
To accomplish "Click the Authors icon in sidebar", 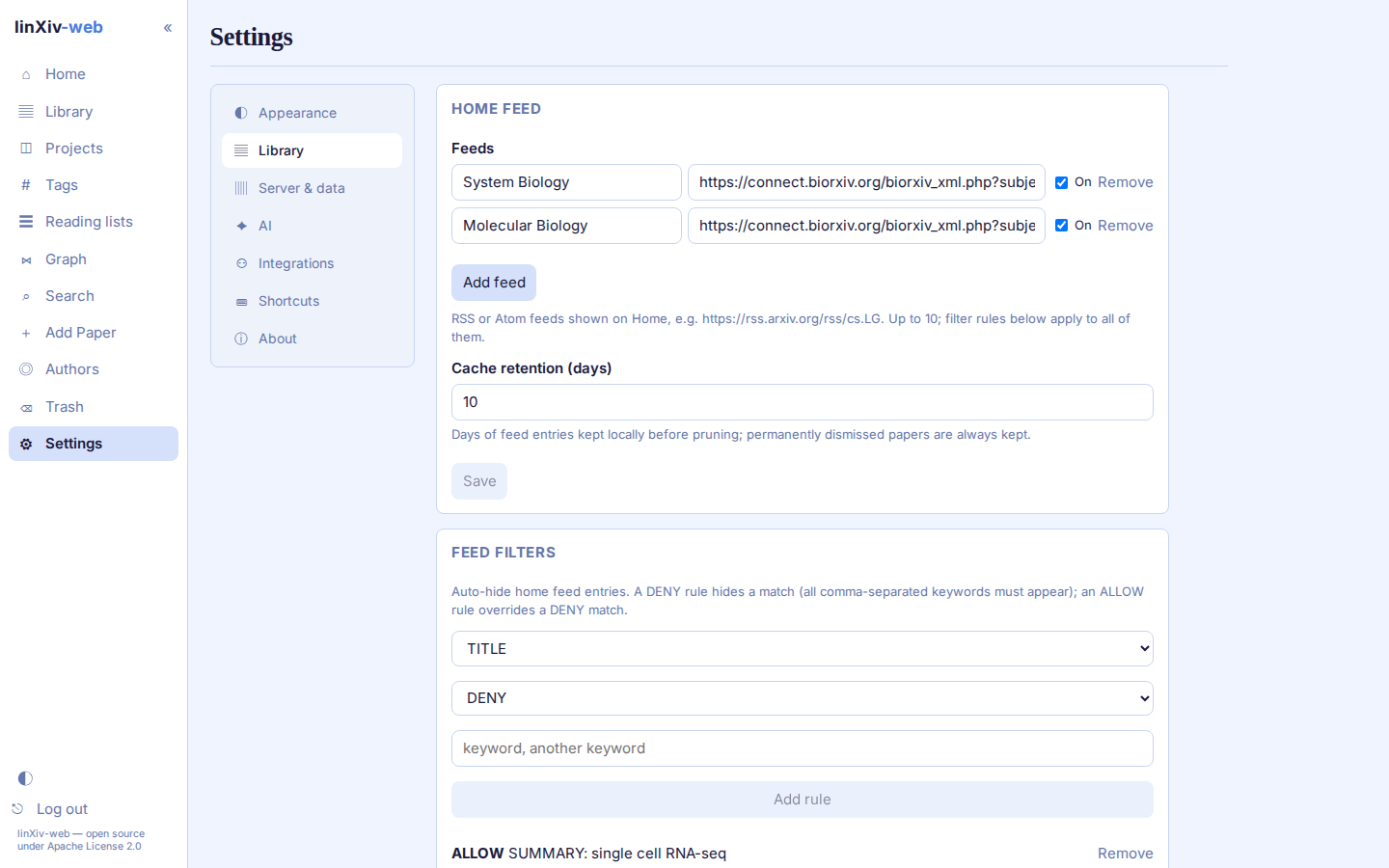I will click(x=26, y=369).
